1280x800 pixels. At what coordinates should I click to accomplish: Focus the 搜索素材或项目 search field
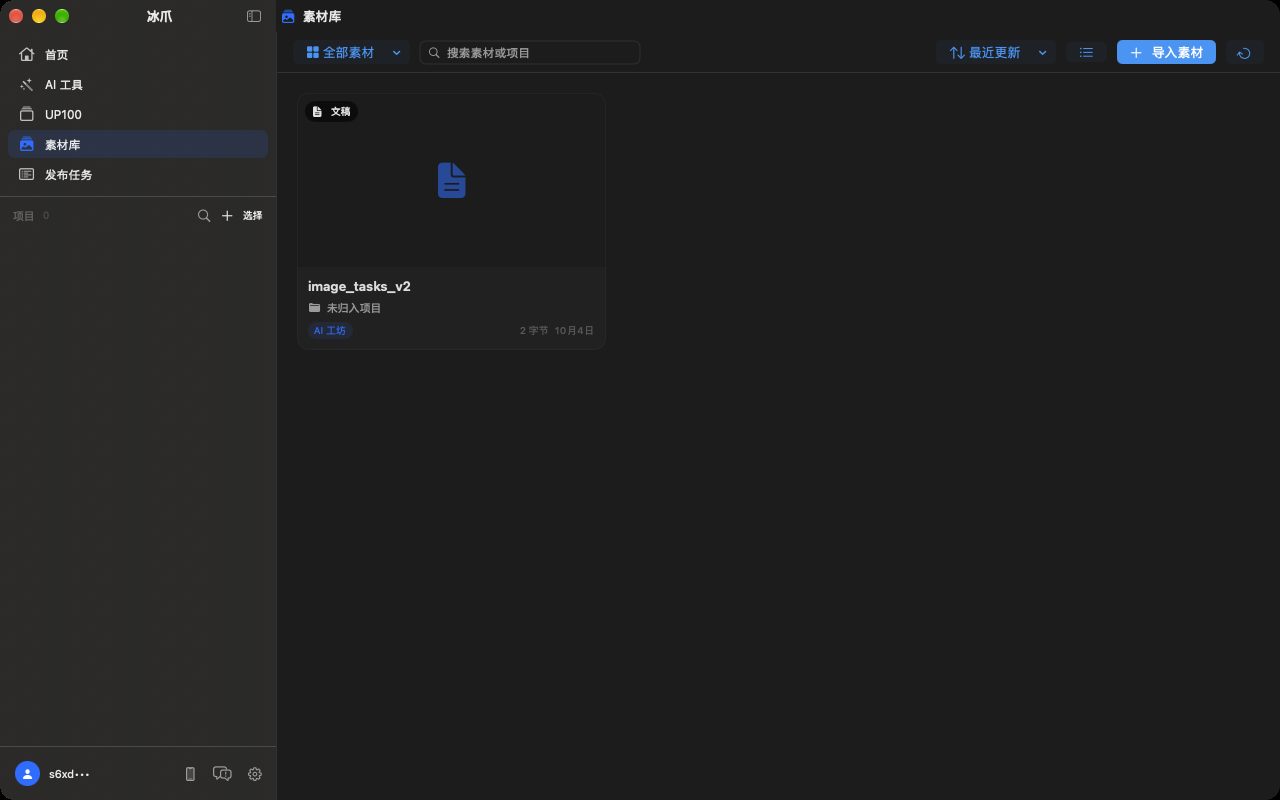tap(530, 53)
